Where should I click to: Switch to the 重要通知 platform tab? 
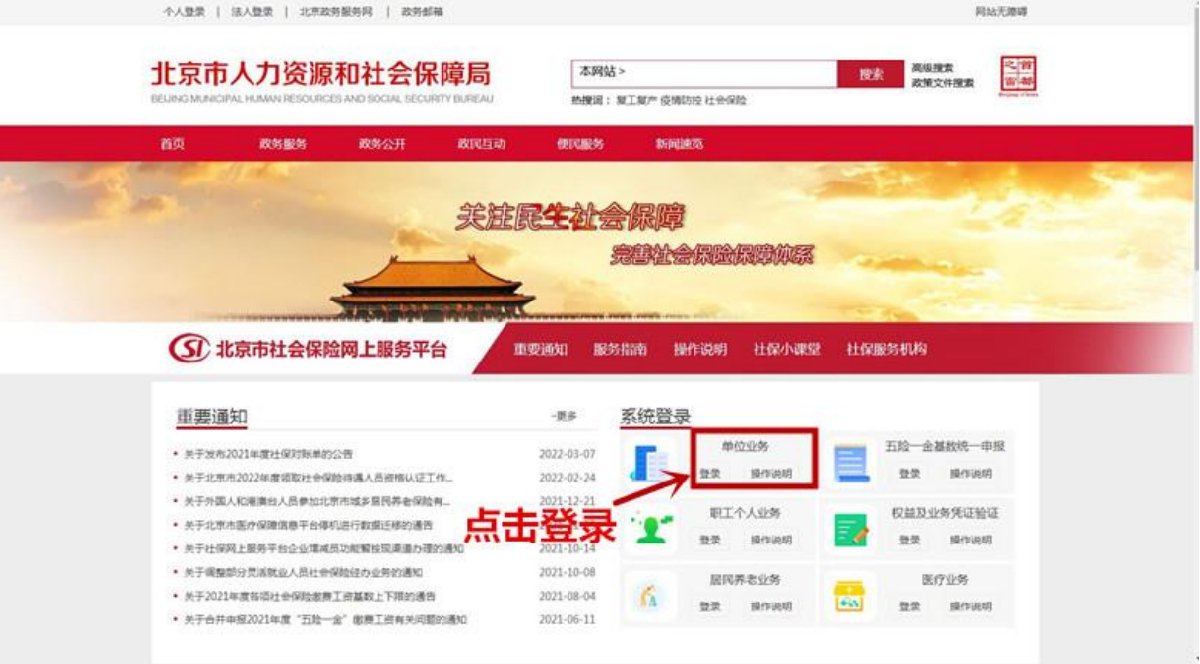[x=540, y=349]
